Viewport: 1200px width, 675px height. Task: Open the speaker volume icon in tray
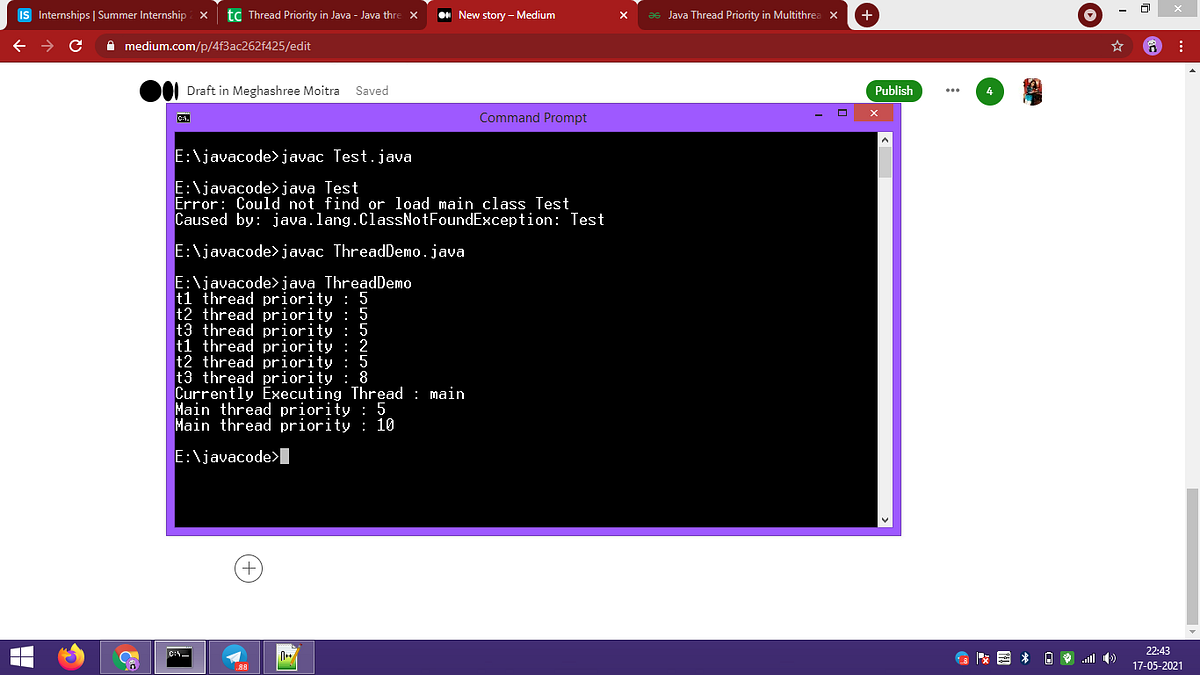pos(1108,658)
